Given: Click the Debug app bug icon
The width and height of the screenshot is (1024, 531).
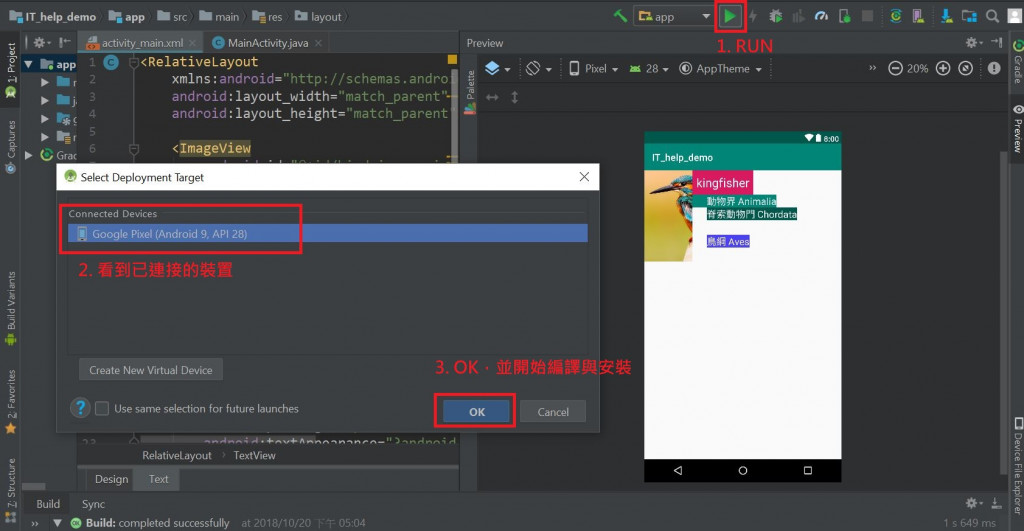Looking at the screenshot, I should click(x=775, y=16).
